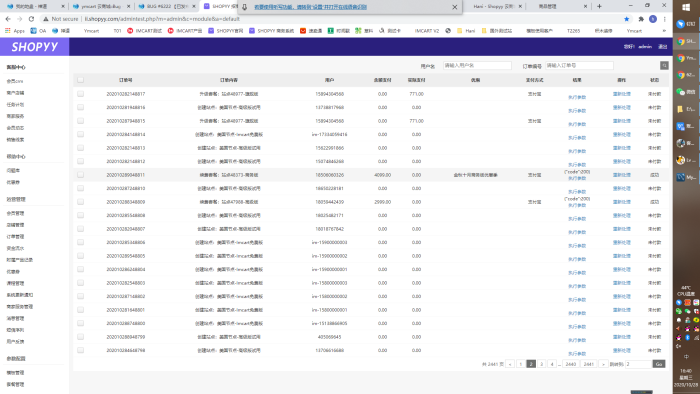The width and height of the screenshot is (700, 394).
Task: Click the 2999.00 amount cell
Action: pos(383,202)
